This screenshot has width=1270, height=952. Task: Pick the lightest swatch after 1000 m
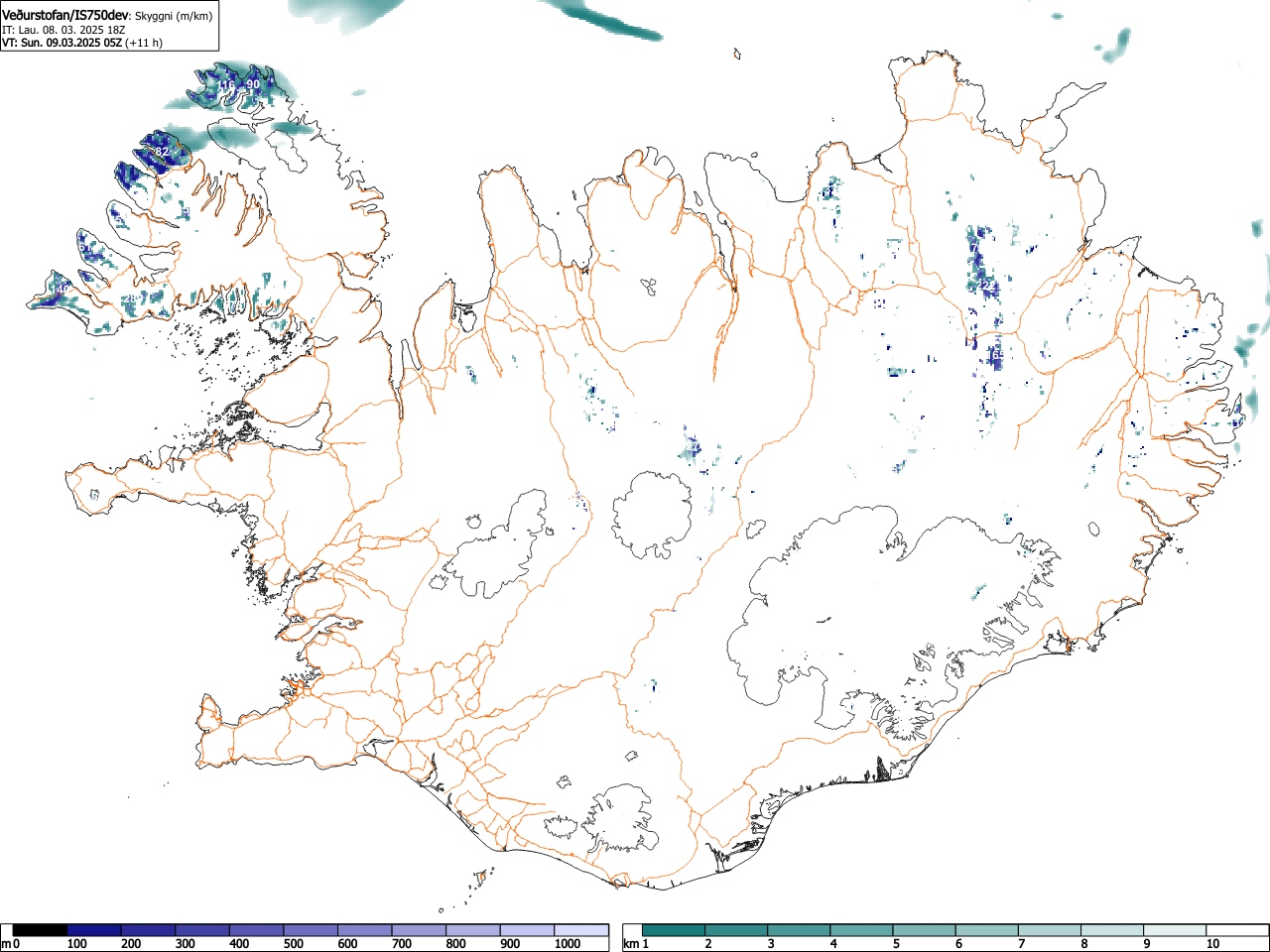[x=581, y=930]
